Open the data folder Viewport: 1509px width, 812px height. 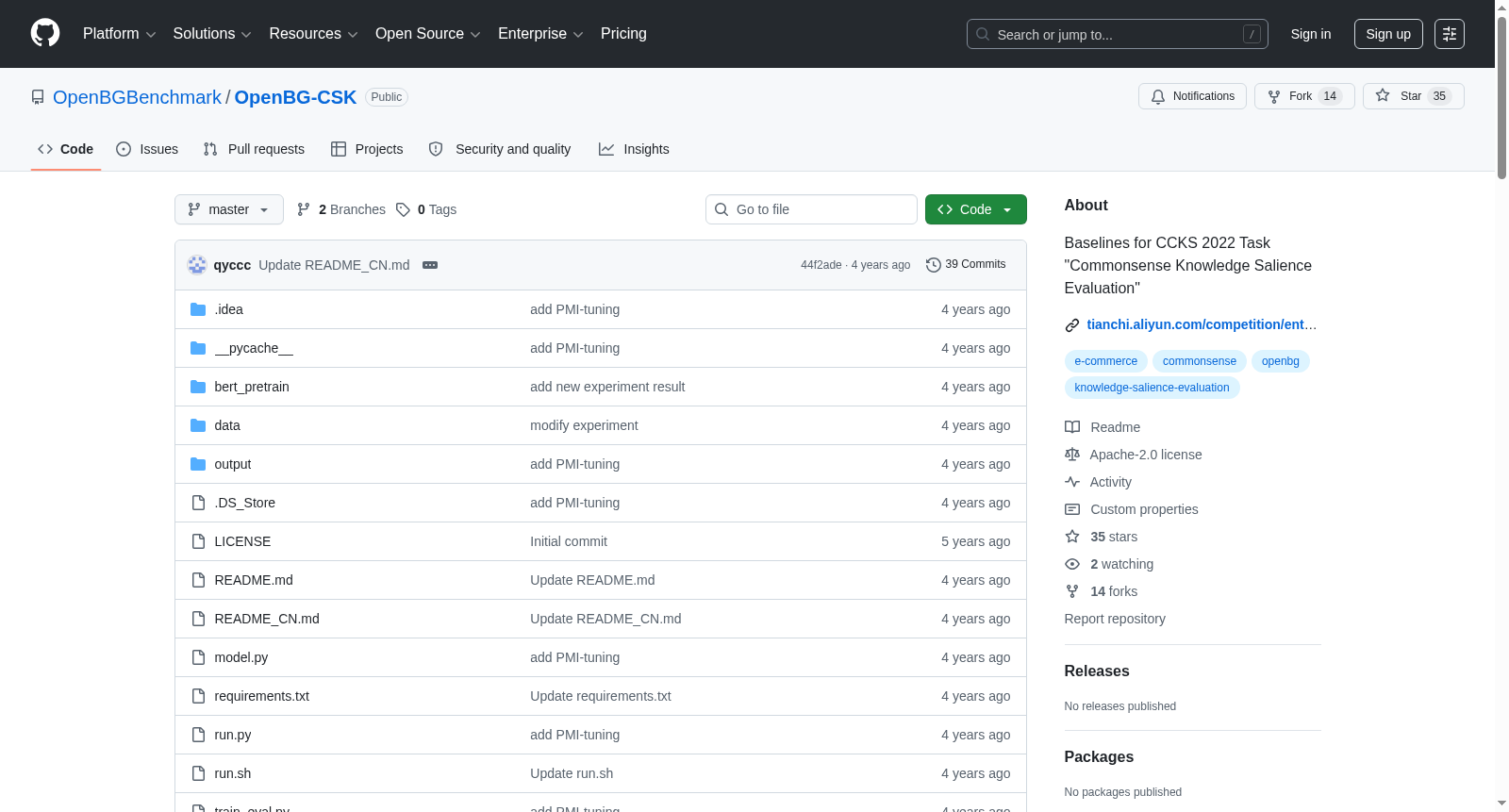pyautogui.click(x=227, y=425)
